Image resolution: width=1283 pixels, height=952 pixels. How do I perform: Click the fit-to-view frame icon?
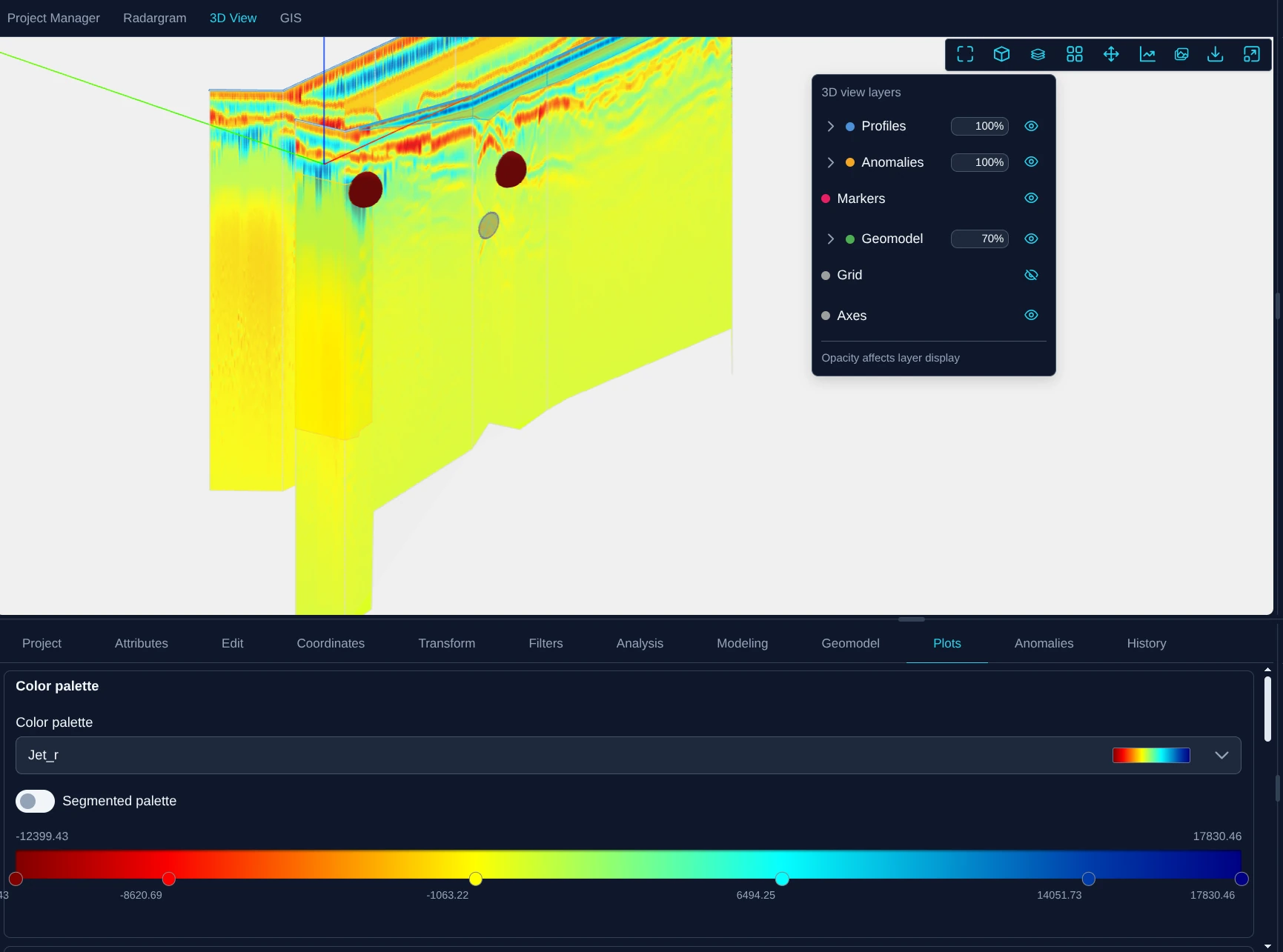point(965,54)
